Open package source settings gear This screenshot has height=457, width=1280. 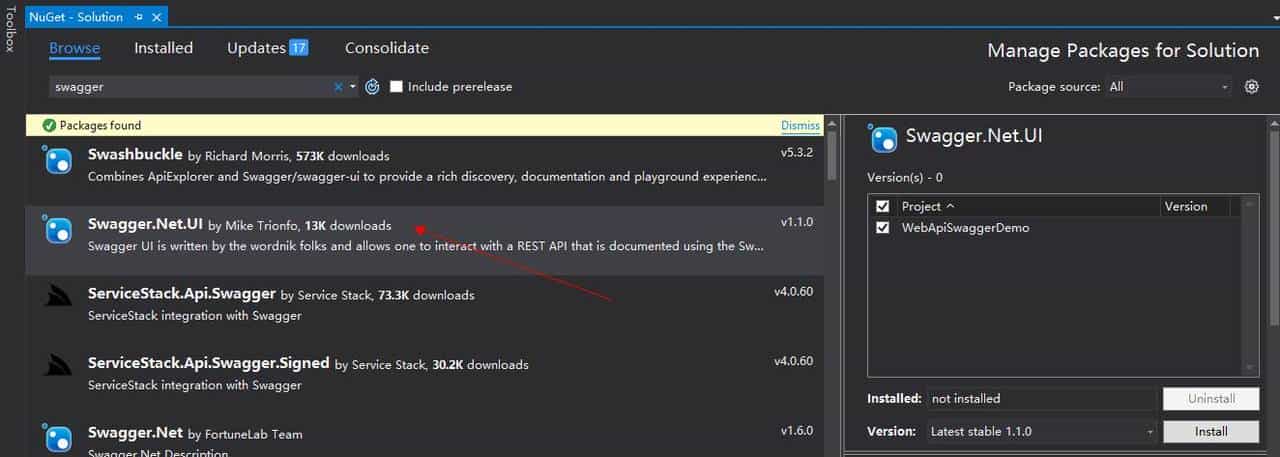click(x=1251, y=87)
